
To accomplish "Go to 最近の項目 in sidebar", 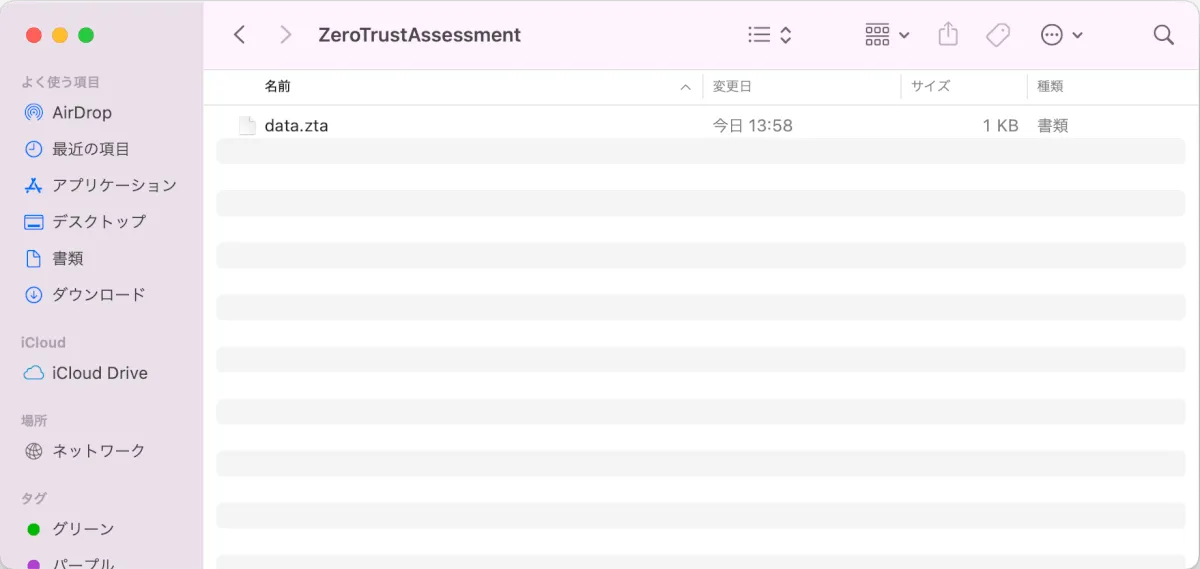I will click(90, 149).
